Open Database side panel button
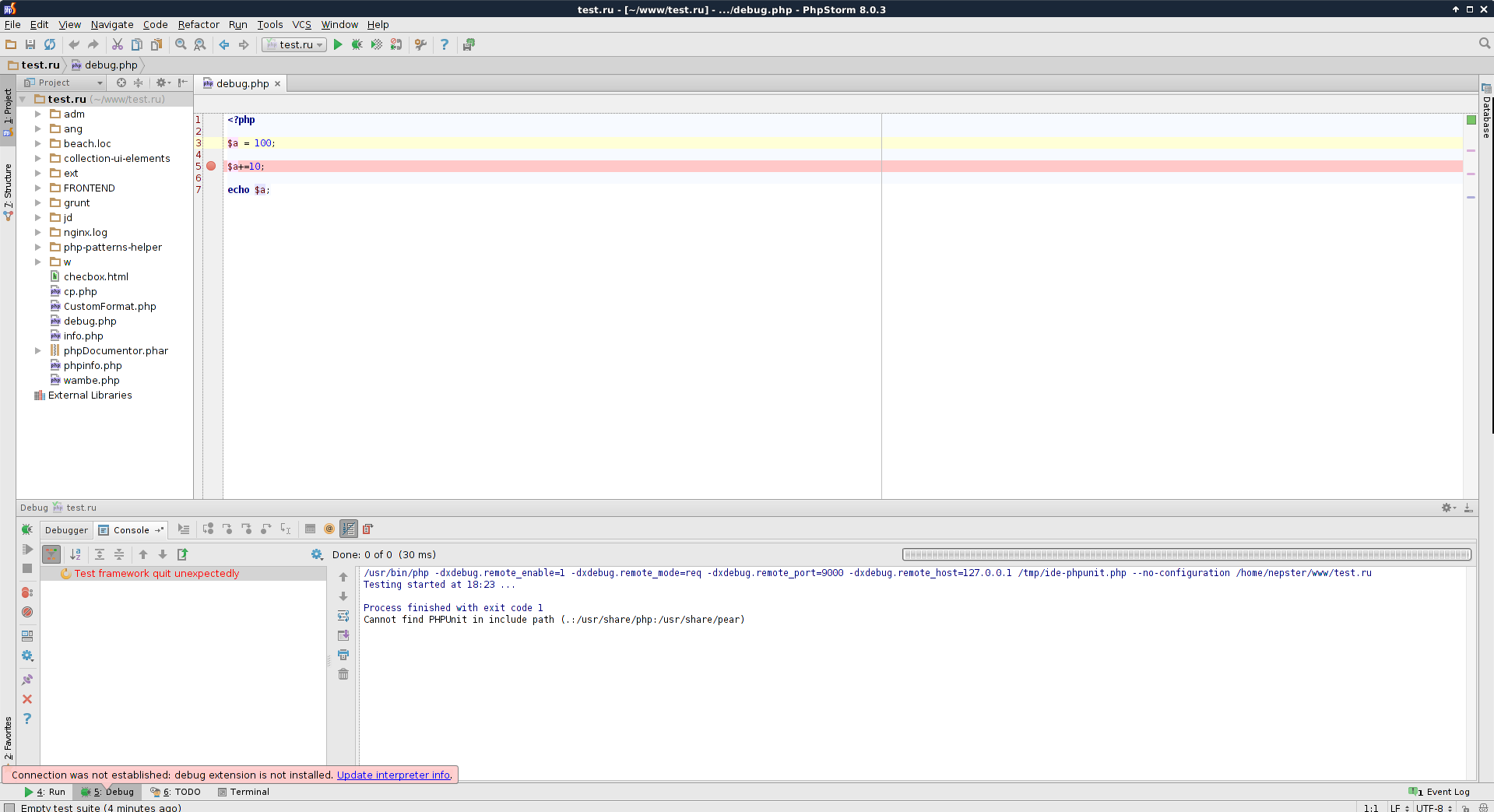This screenshot has width=1494, height=812. tap(1486, 111)
